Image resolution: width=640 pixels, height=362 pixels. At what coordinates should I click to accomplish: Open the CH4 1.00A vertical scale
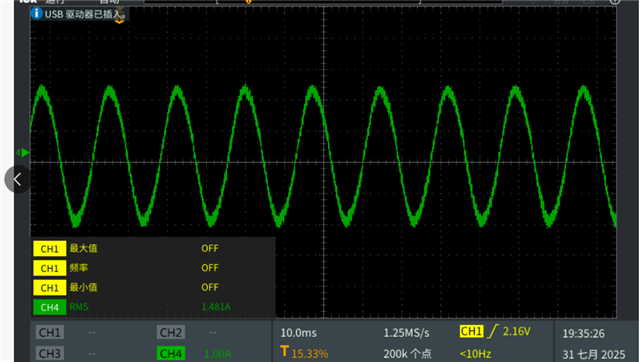218,353
